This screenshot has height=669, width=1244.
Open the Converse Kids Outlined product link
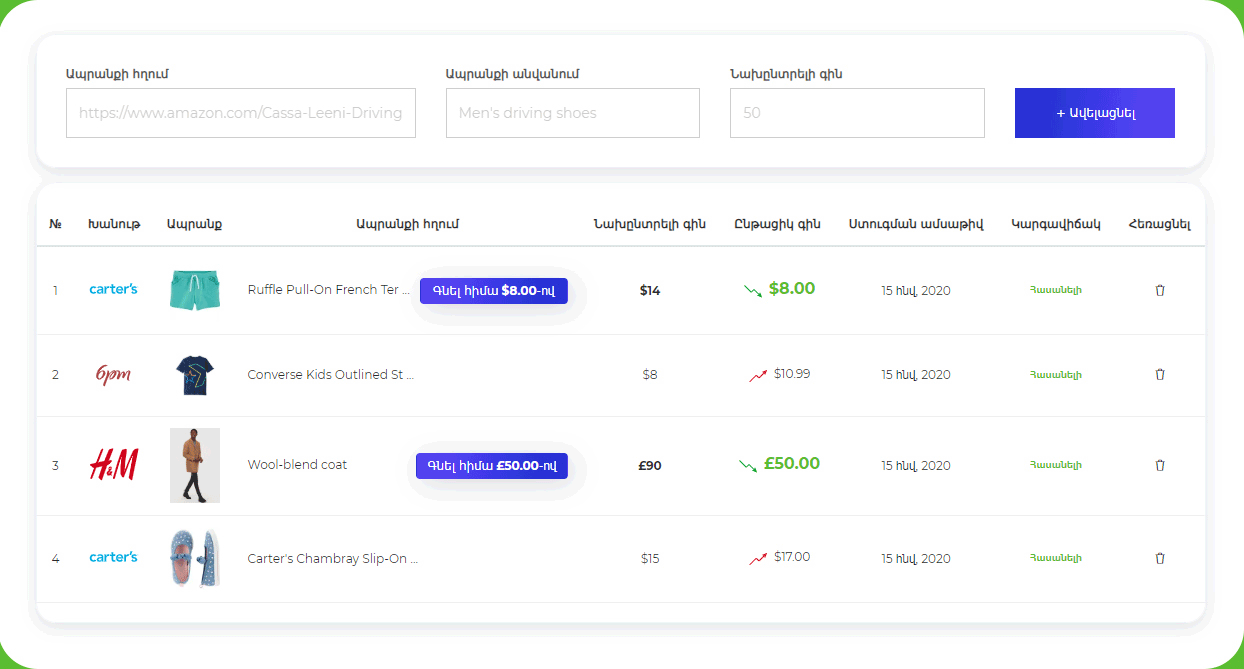pos(330,375)
